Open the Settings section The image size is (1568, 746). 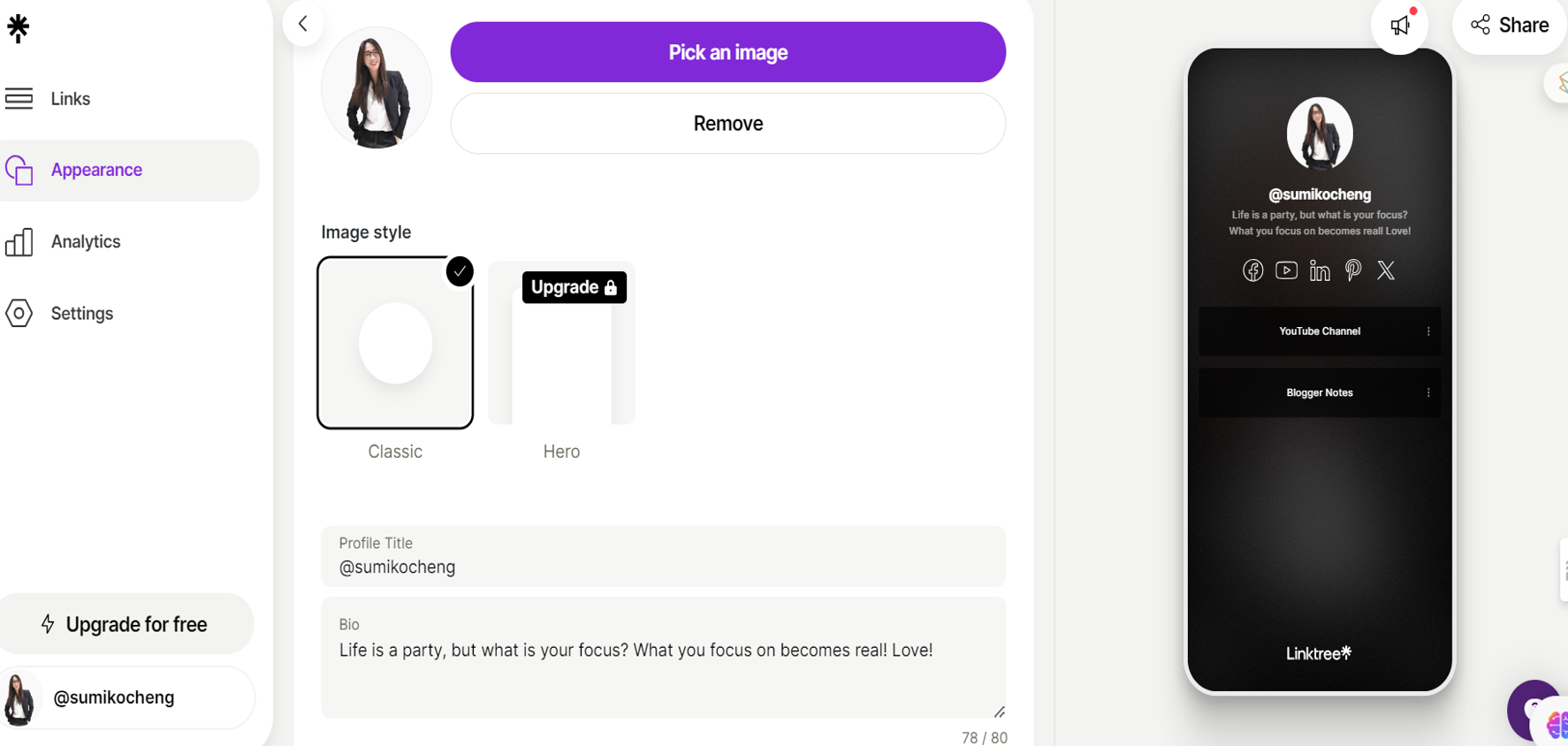tap(82, 314)
